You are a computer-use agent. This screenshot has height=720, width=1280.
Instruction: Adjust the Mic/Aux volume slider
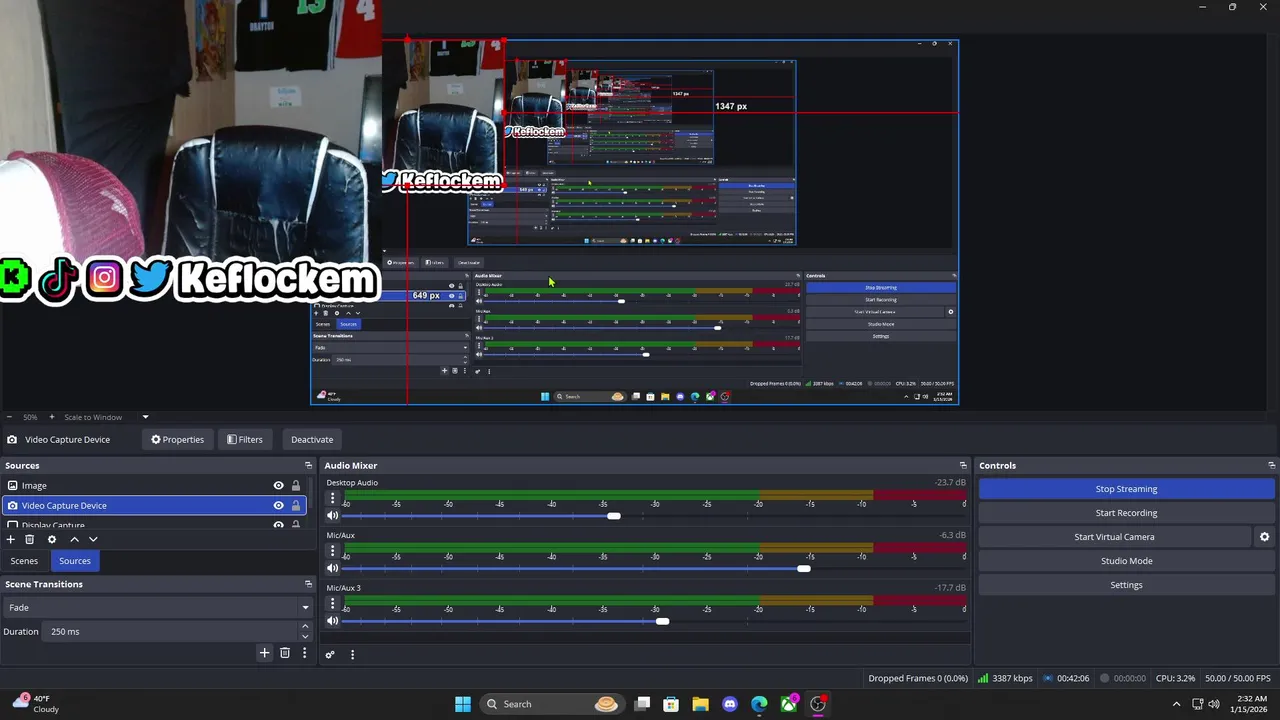[804, 568]
